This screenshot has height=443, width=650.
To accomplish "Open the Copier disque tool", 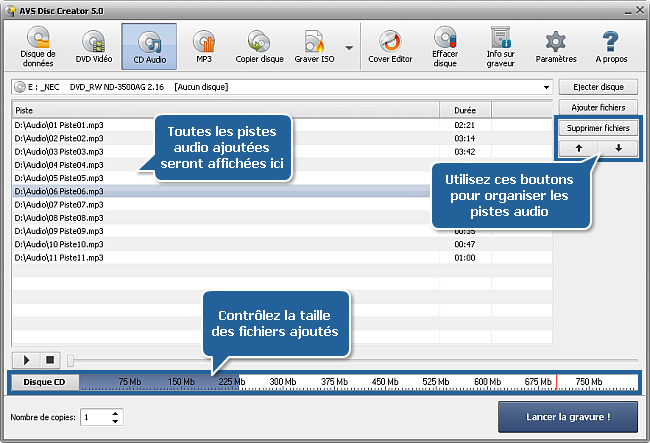I will (258, 50).
